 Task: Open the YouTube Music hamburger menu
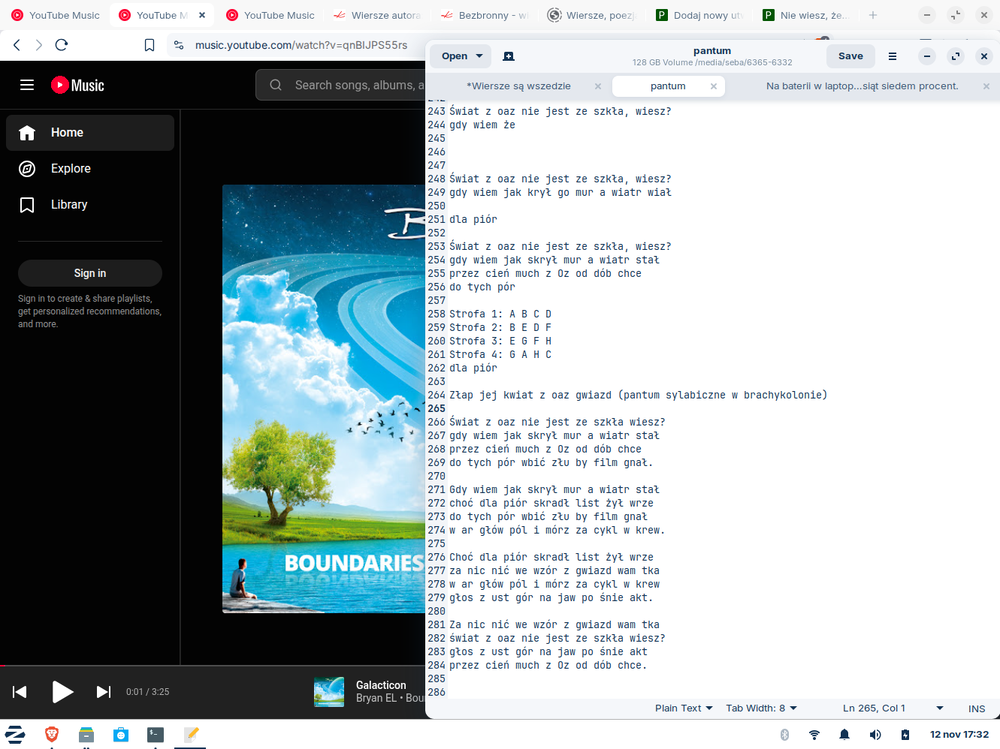coord(27,85)
